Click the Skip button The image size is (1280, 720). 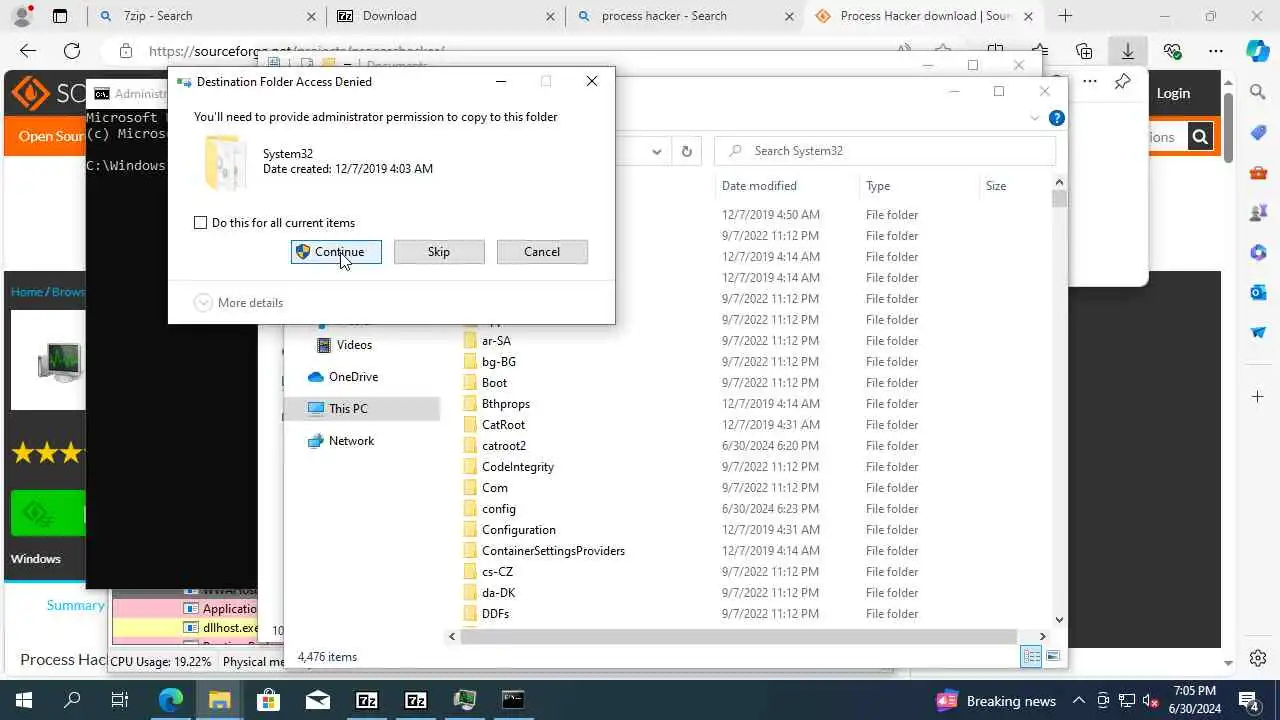click(x=439, y=252)
